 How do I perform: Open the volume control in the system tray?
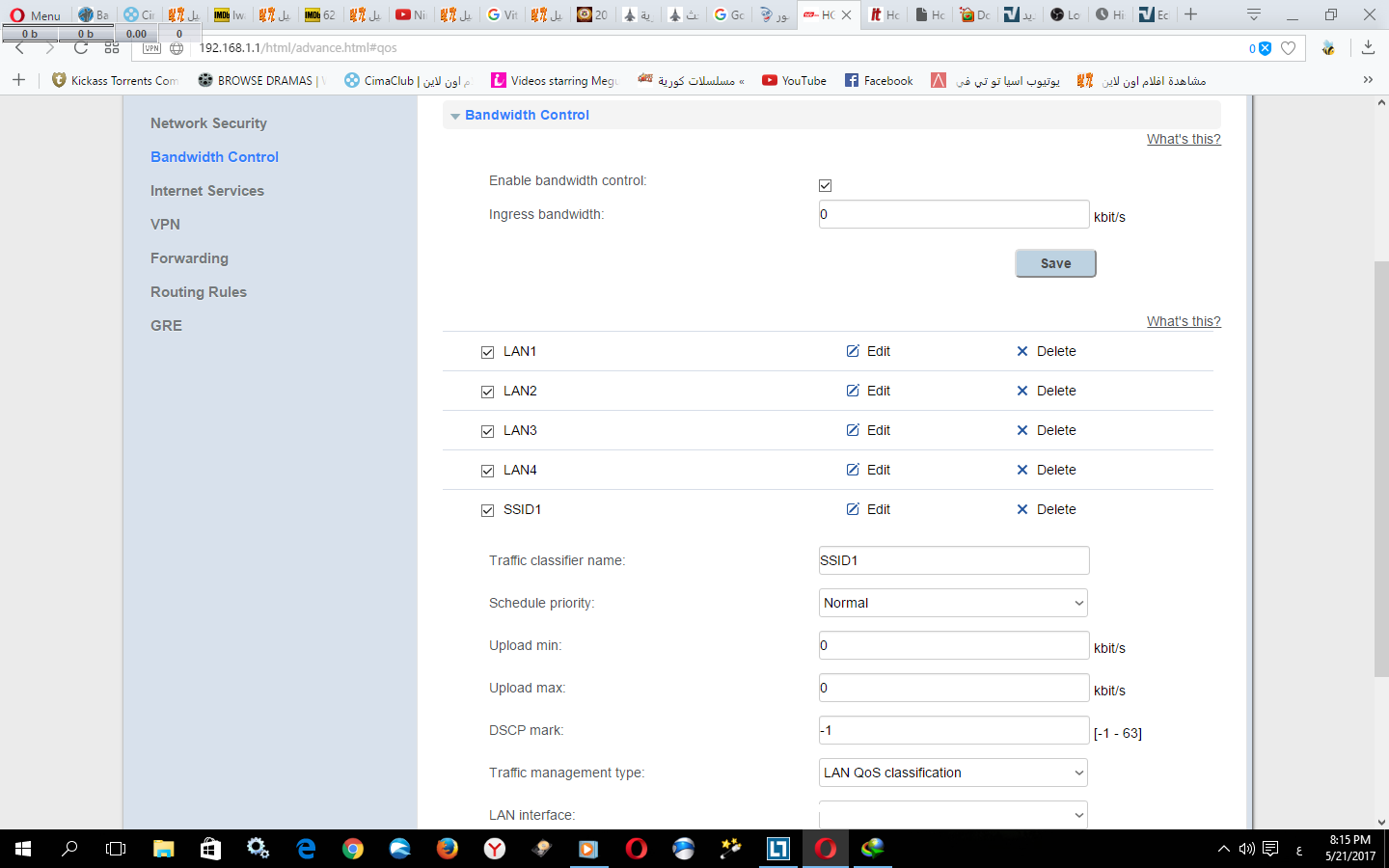click(x=1246, y=849)
